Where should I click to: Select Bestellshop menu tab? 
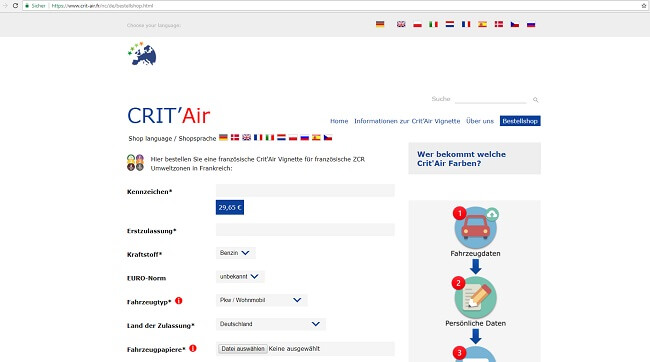coord(520,121)
